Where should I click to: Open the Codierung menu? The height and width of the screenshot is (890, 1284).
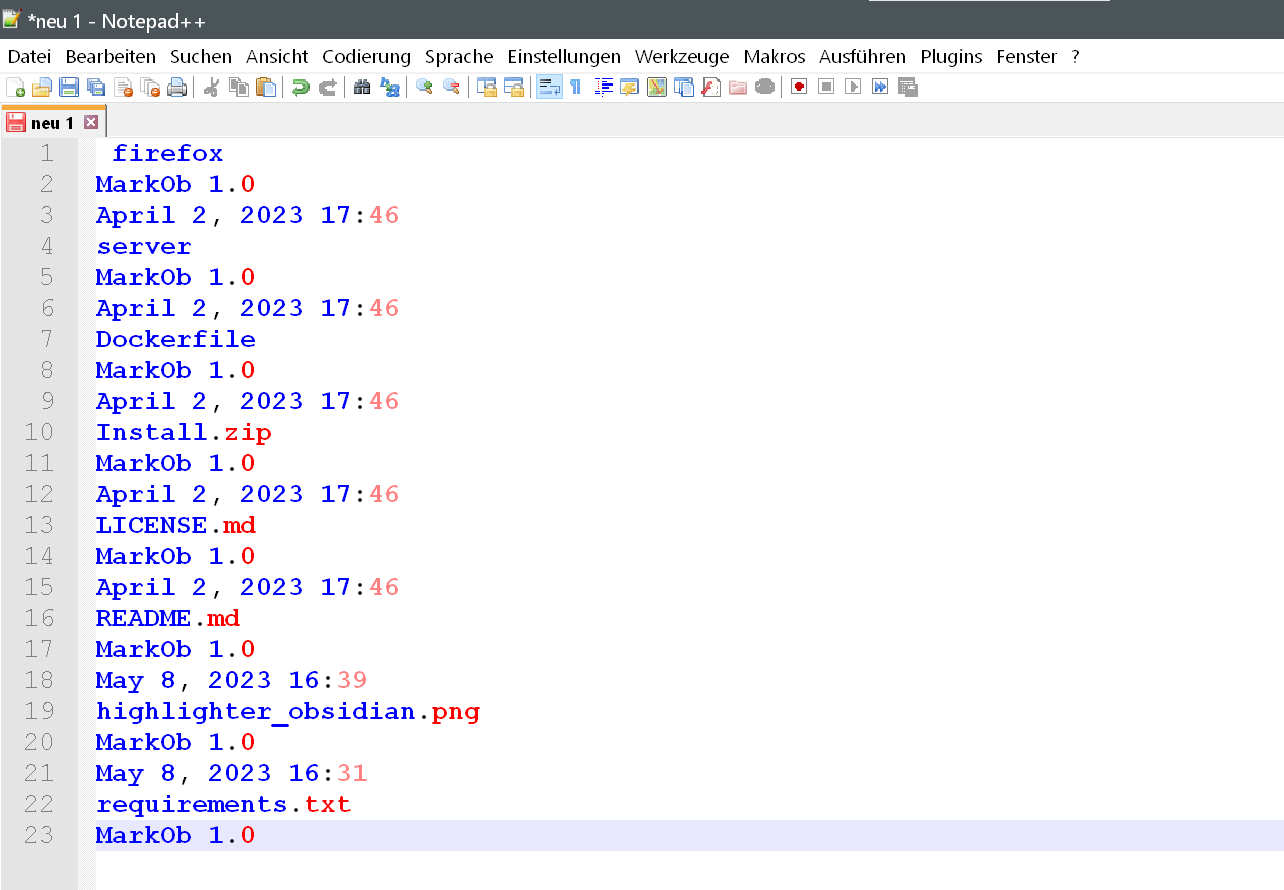click(x=366, y=57)
